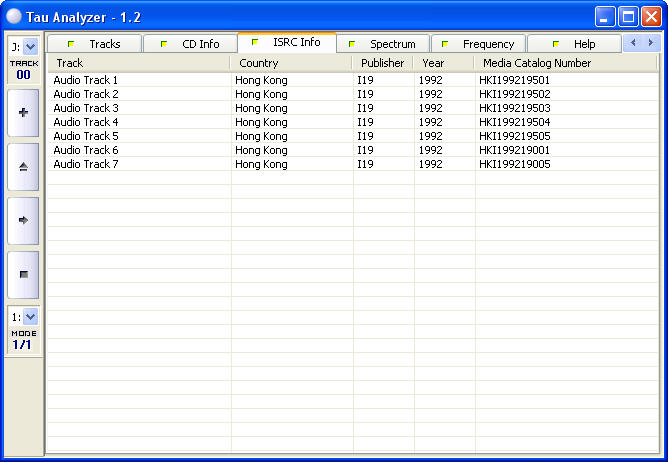The width and height of the screenshot is (668, 462).
Task: Sort list by Year column header
Action: coord(443,63)
